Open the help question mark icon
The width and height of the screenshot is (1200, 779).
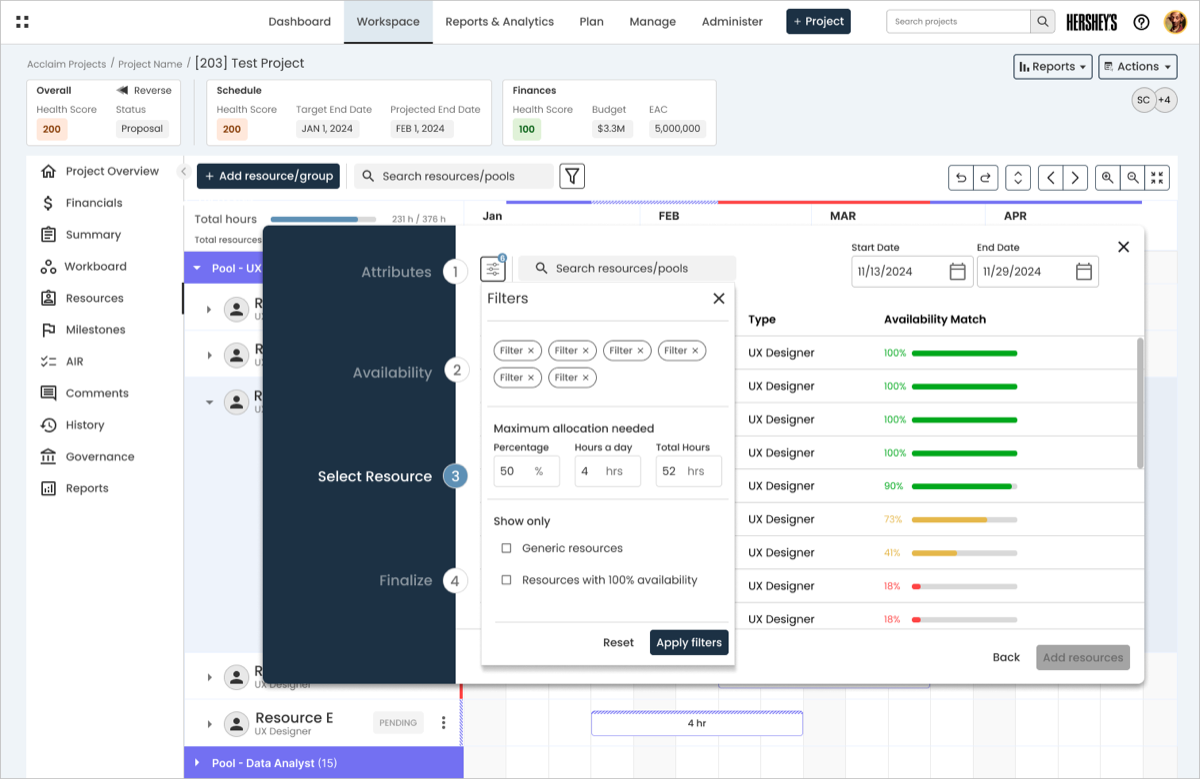(x=1141, y=22)
